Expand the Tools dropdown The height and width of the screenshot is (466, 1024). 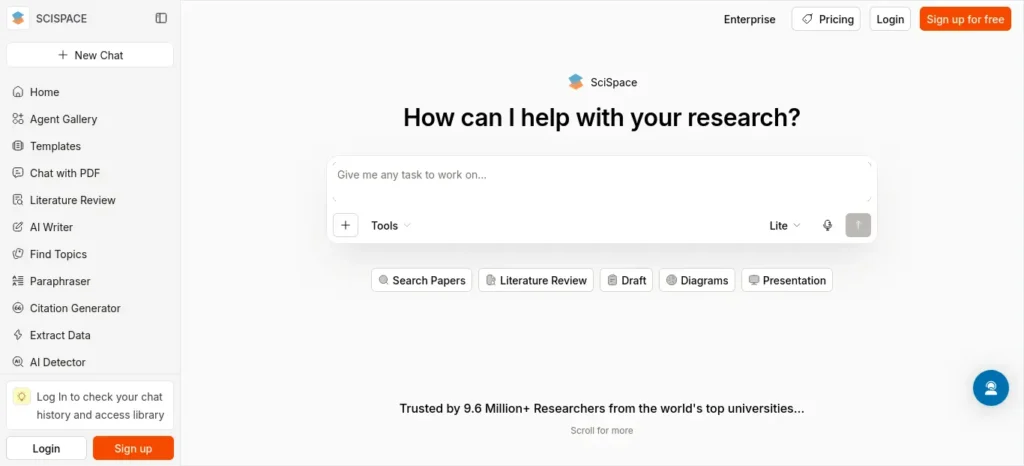point(391,225)
